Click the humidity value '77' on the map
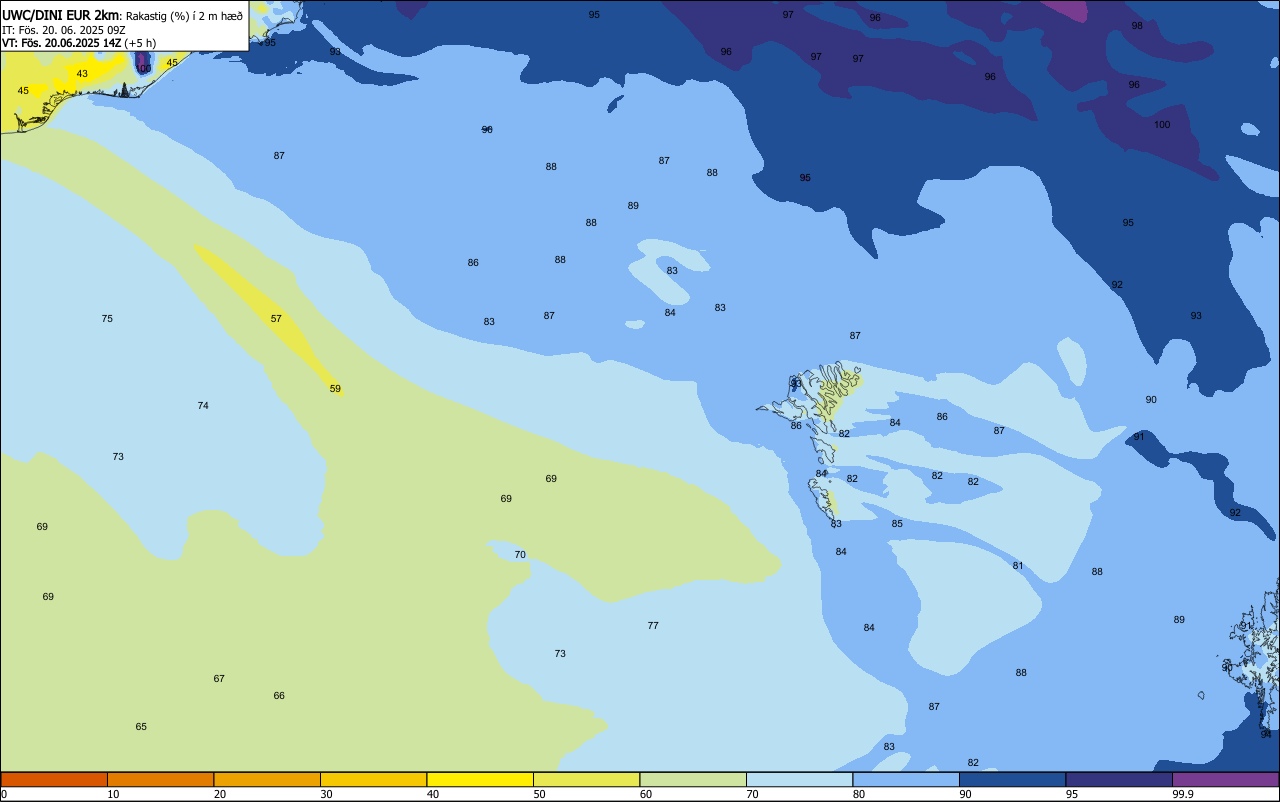The image size is (1280, 802). [653, 626]
